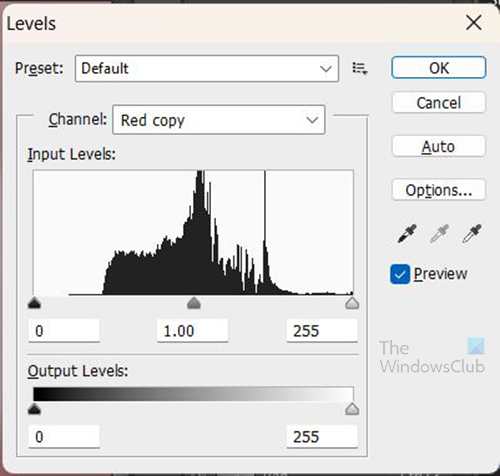This screenshot has width=500, height=476.
Task: Click the OK button
Action: [439, 68]
